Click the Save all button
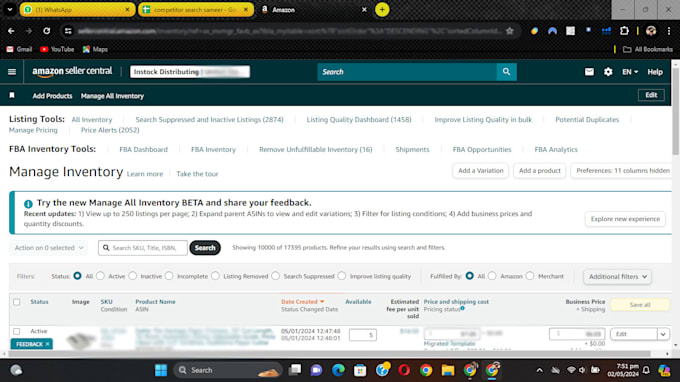 [640, 305]
